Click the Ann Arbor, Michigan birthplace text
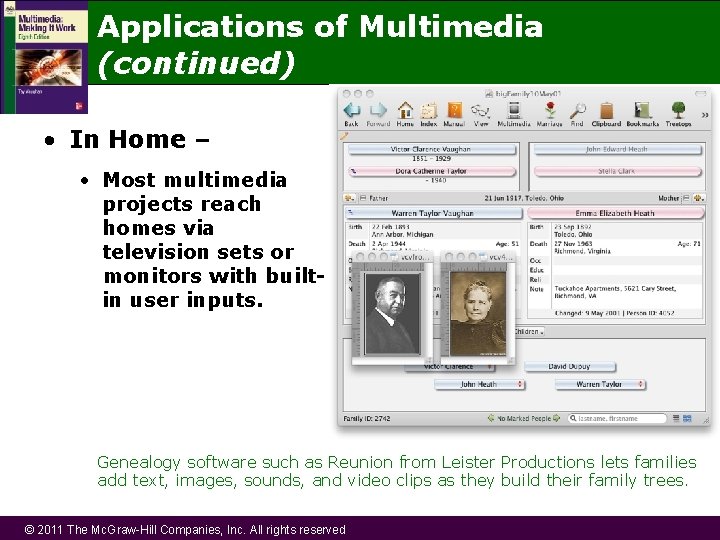720x540 pixels. pos(402,235)
